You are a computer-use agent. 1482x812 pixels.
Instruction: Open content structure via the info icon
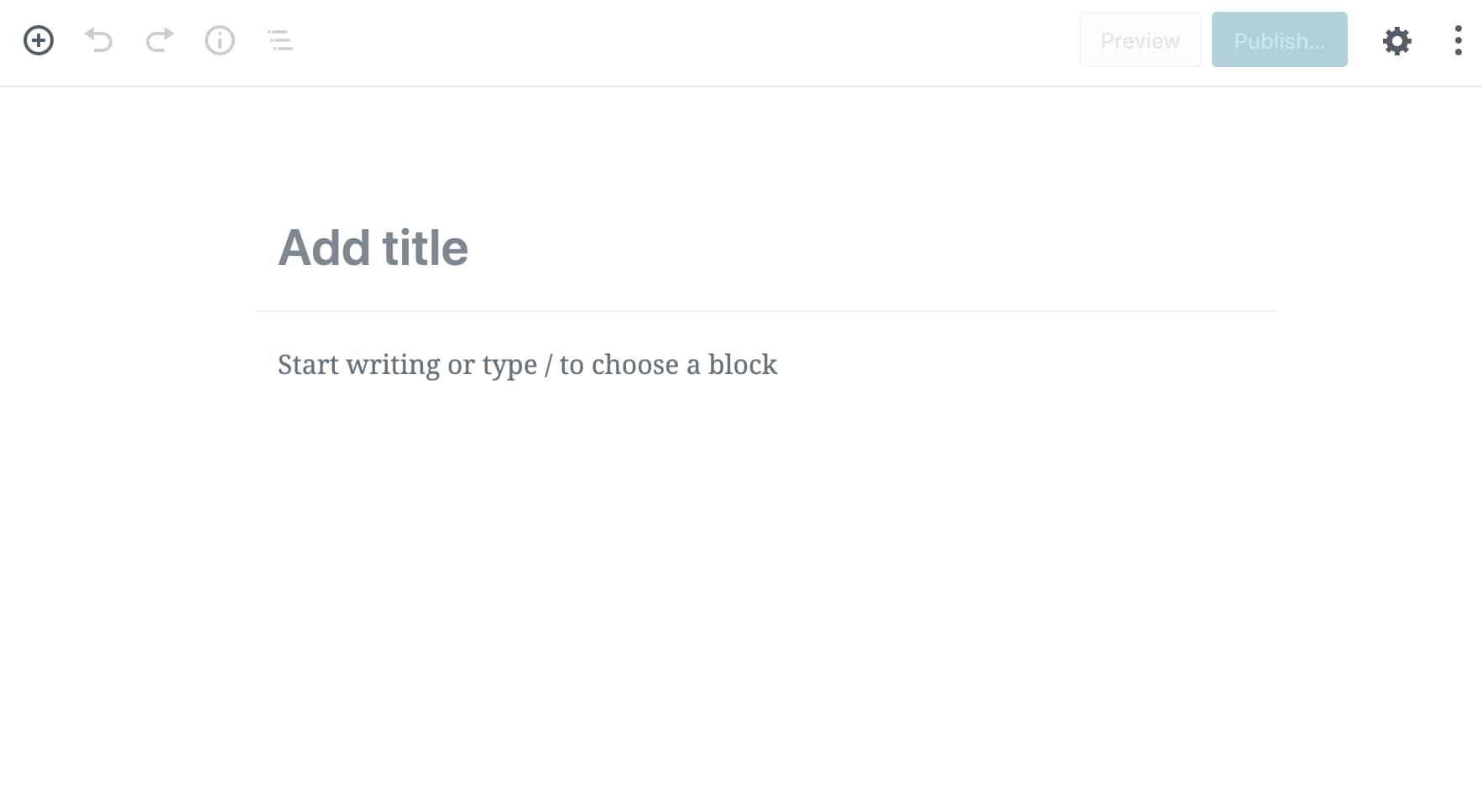(x=219, y=39)
